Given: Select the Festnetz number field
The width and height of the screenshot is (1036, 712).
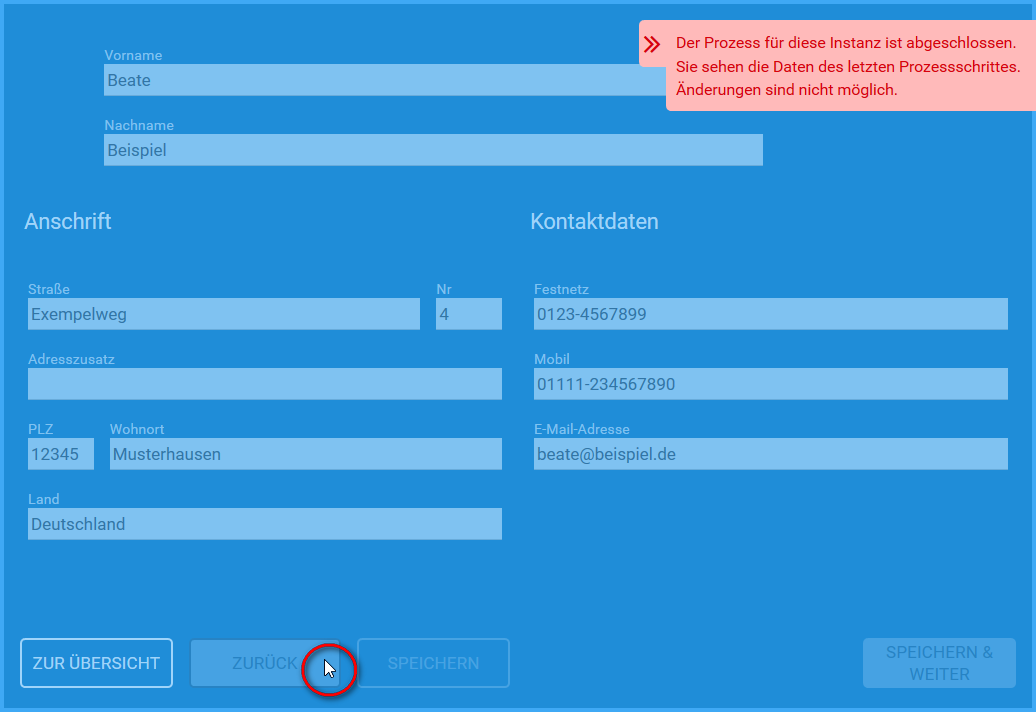Looking at the screenshot, I should [x=771, y=313].
